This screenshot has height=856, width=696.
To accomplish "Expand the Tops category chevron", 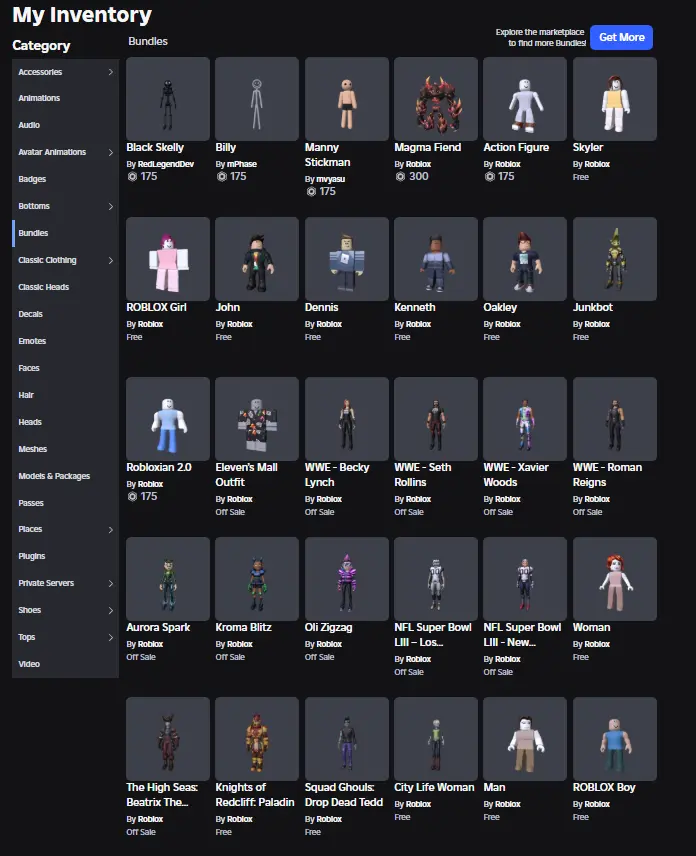I will pyautogui.click(x=110, y=637).
